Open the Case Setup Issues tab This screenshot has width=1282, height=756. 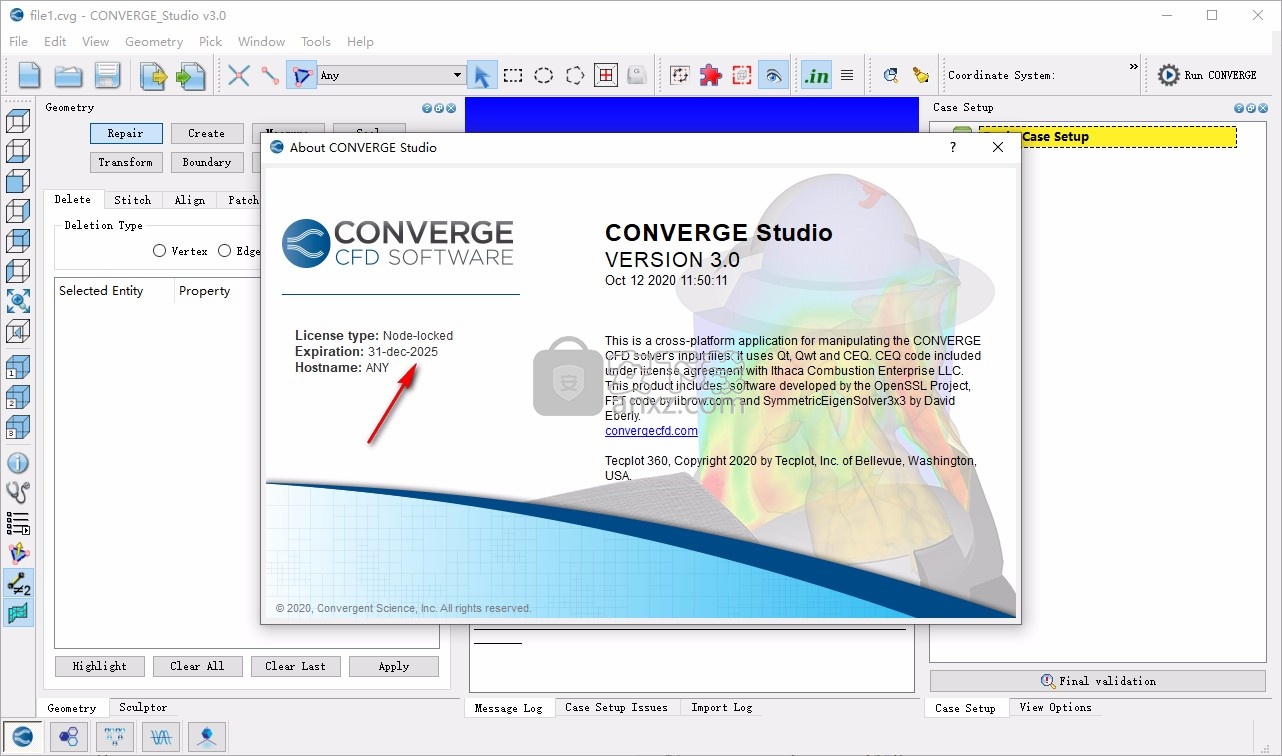(x=616, y=707)
